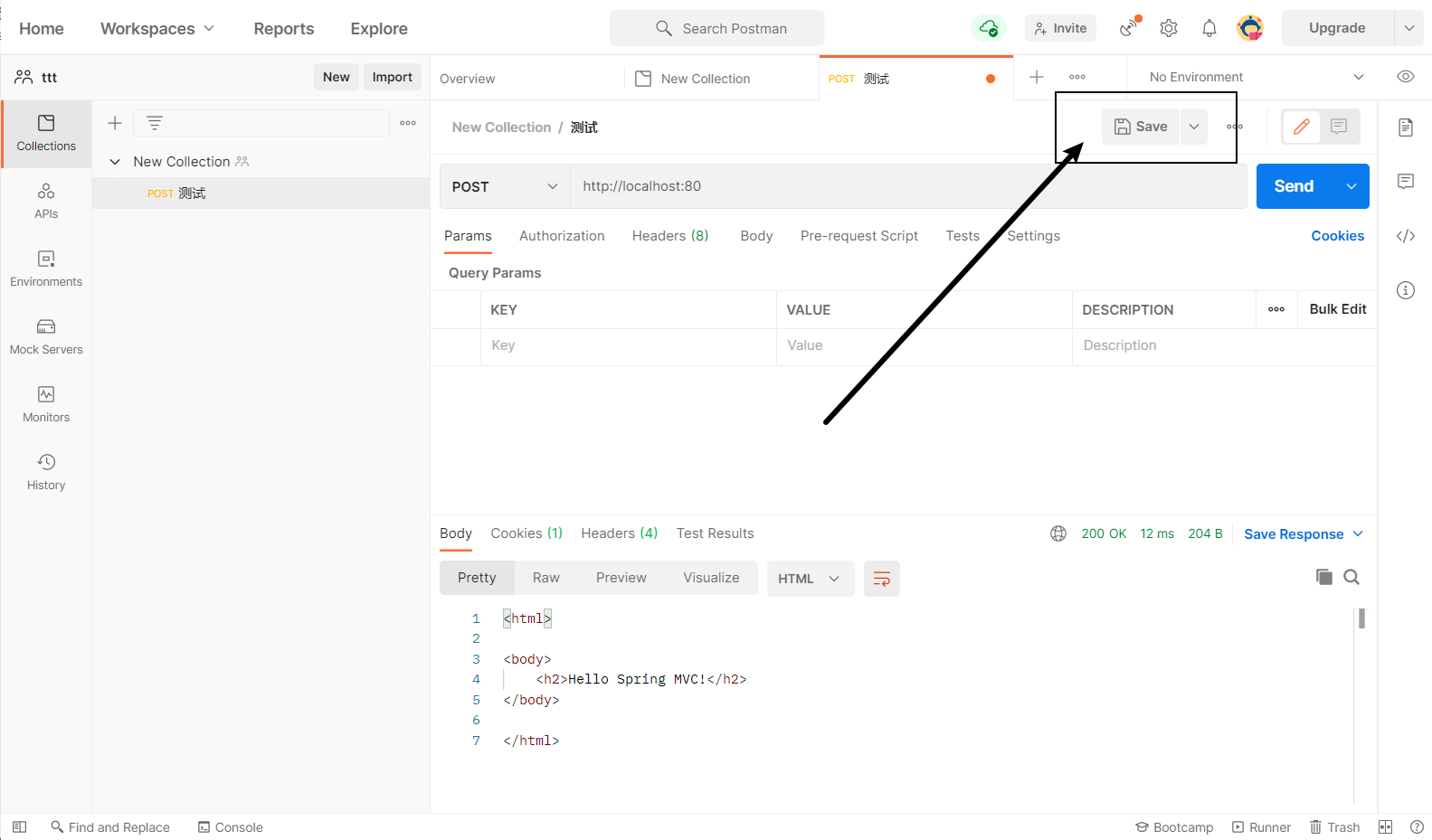Switch to edit (pencil) mode
This screenshot has height=840, width=1432.
(x=1302, y=127)
